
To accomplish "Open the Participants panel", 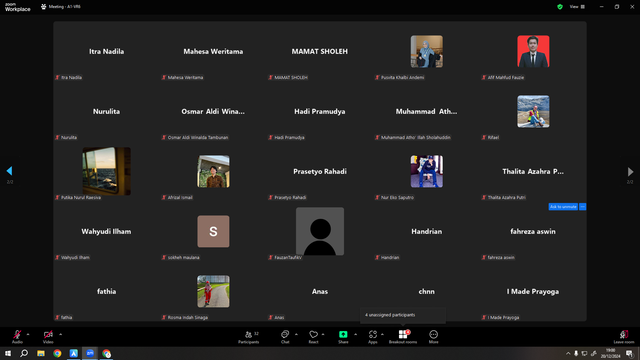I will point(249,336).
